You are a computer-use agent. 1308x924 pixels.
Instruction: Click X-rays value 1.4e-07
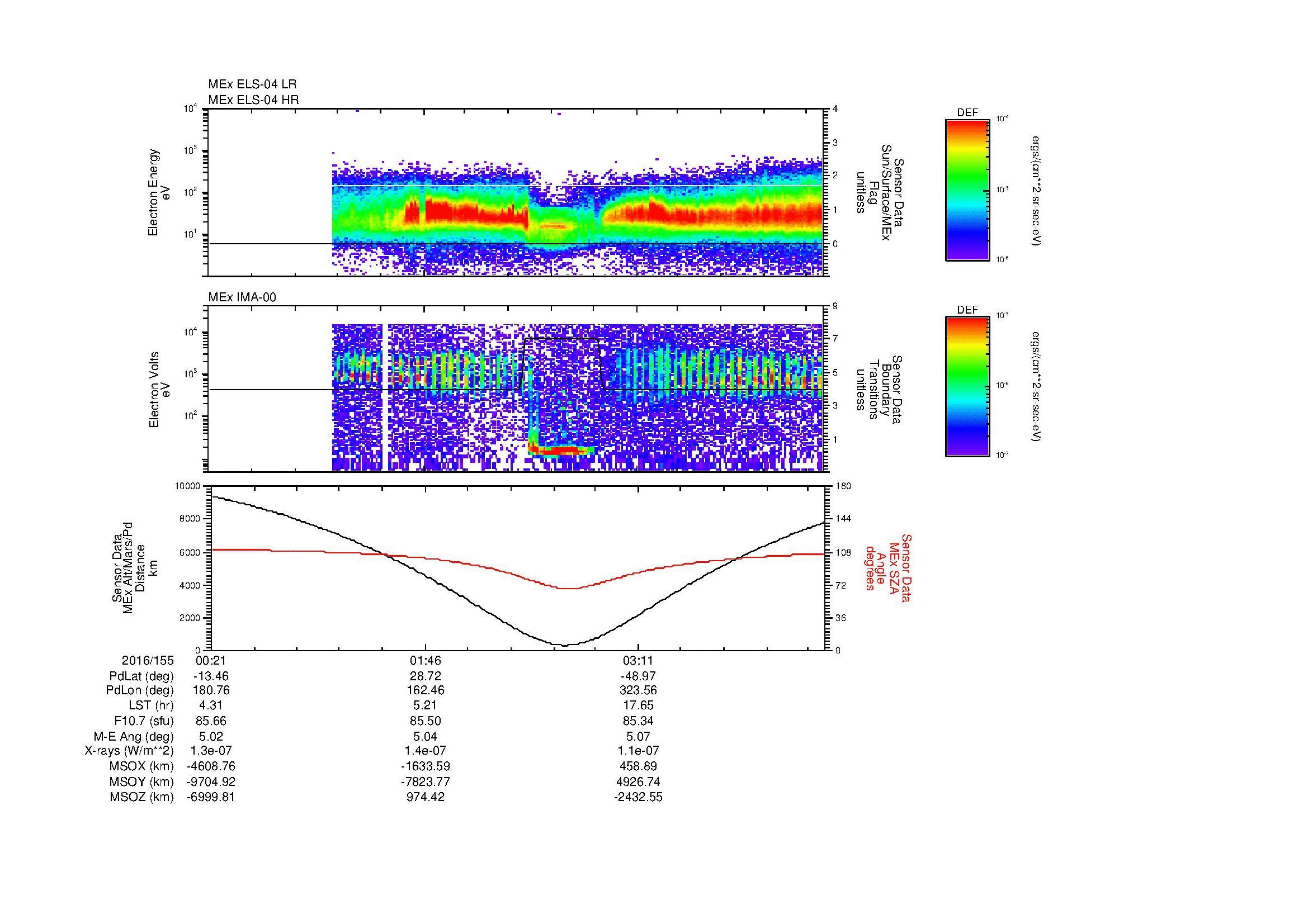(x=426, y=751)
